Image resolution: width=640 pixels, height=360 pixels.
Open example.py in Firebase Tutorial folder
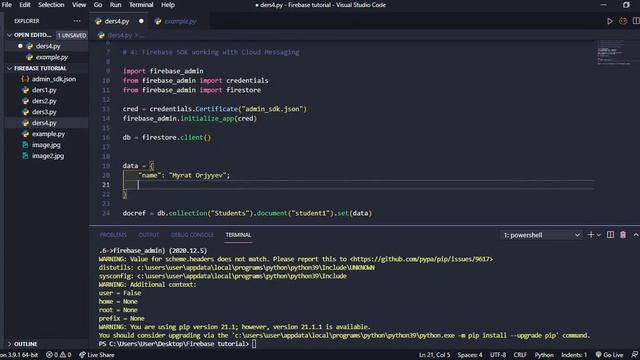tap(47, 134)
